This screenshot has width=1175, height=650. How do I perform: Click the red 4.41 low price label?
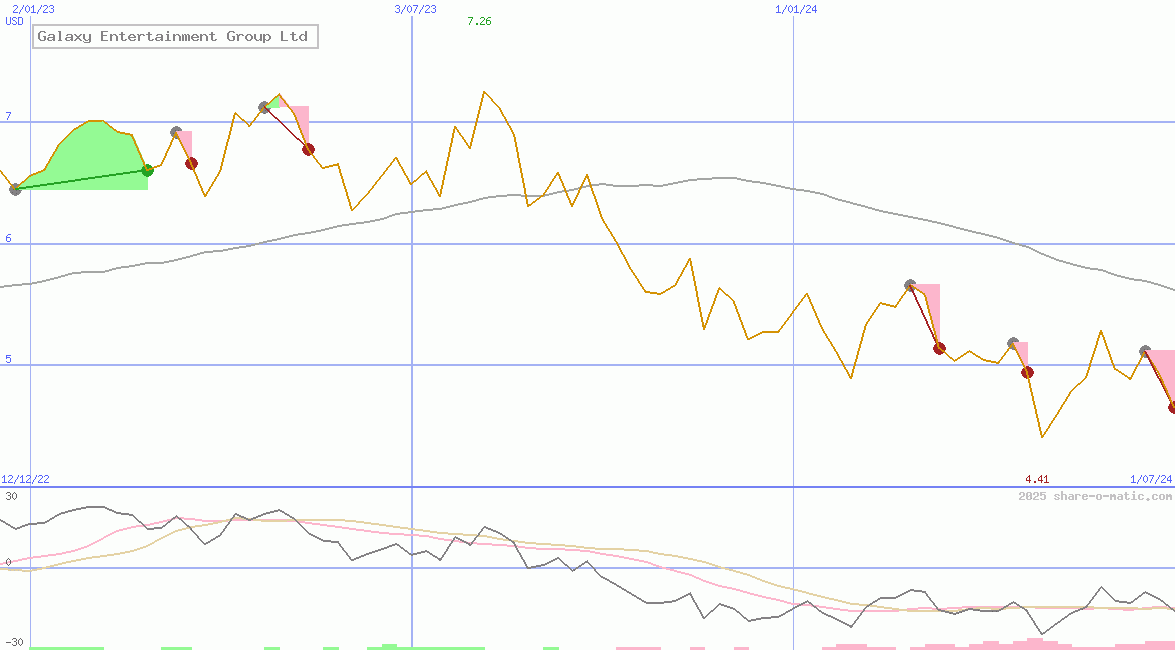(x=1037, y=480)
